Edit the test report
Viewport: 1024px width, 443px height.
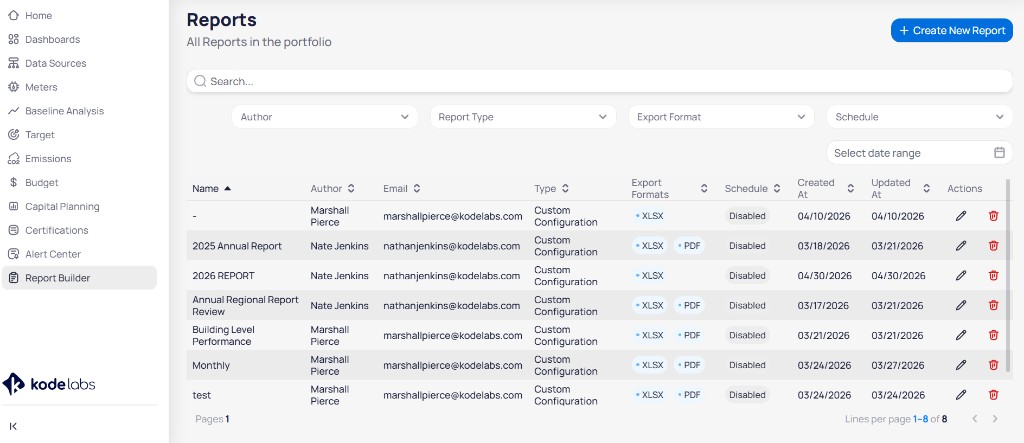[961, 395]
